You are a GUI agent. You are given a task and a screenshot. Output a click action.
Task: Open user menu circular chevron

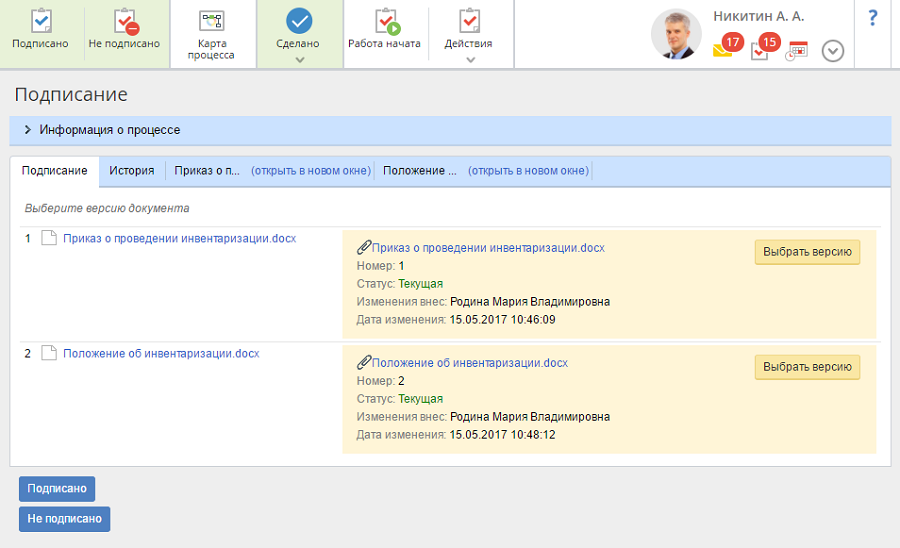click(x=833, y=51)
